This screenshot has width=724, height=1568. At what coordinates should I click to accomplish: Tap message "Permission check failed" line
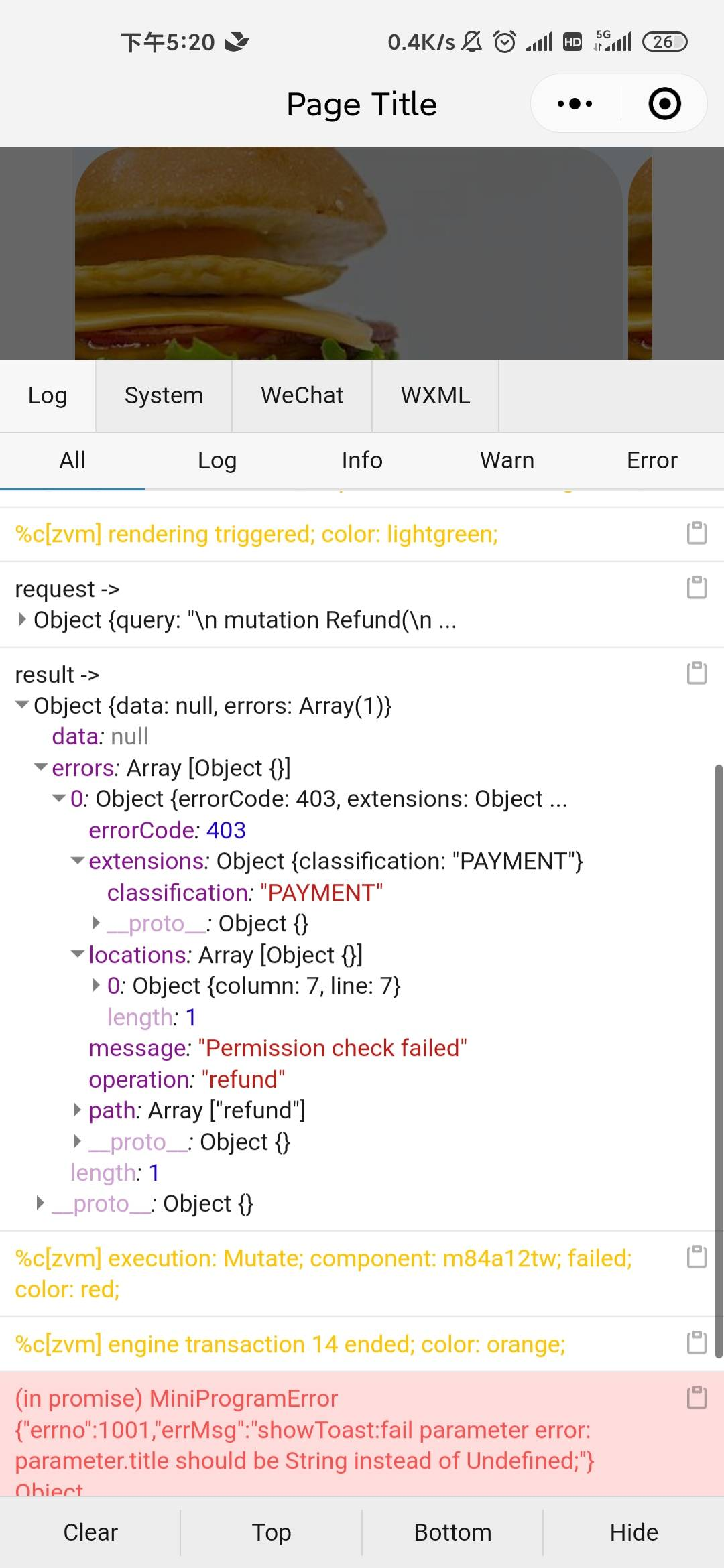pyautogui.click(x=278, y=1048)
